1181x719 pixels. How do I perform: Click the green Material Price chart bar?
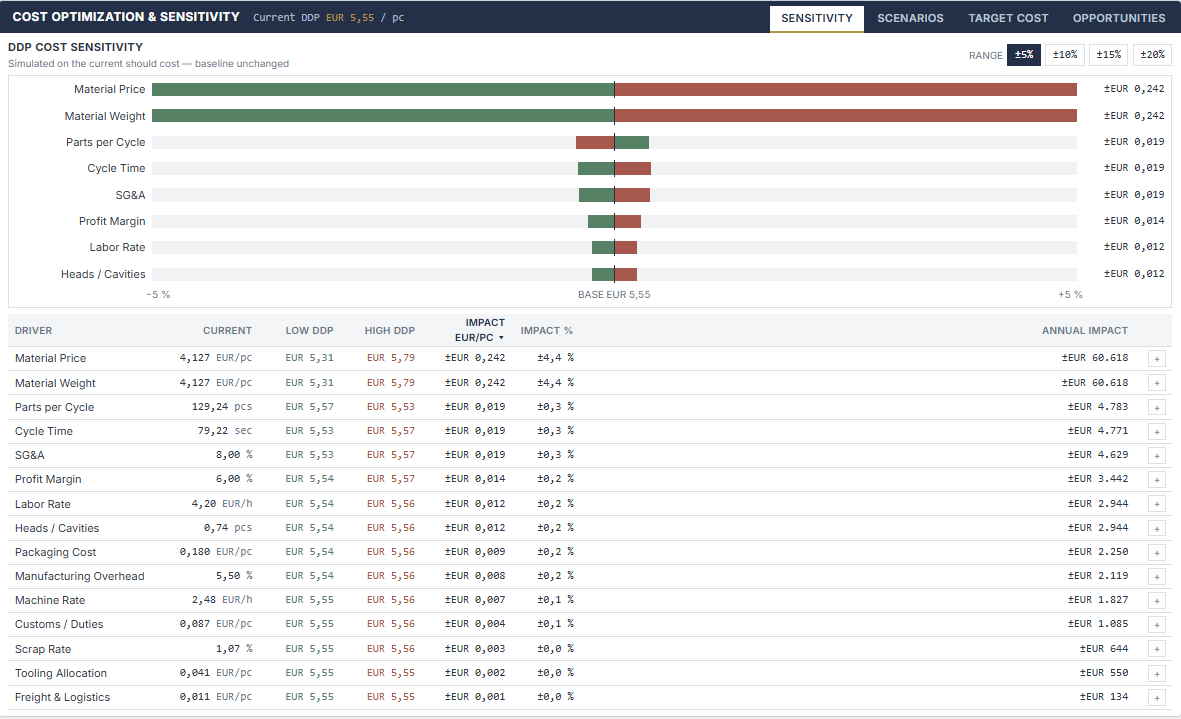tap(383, 90)
